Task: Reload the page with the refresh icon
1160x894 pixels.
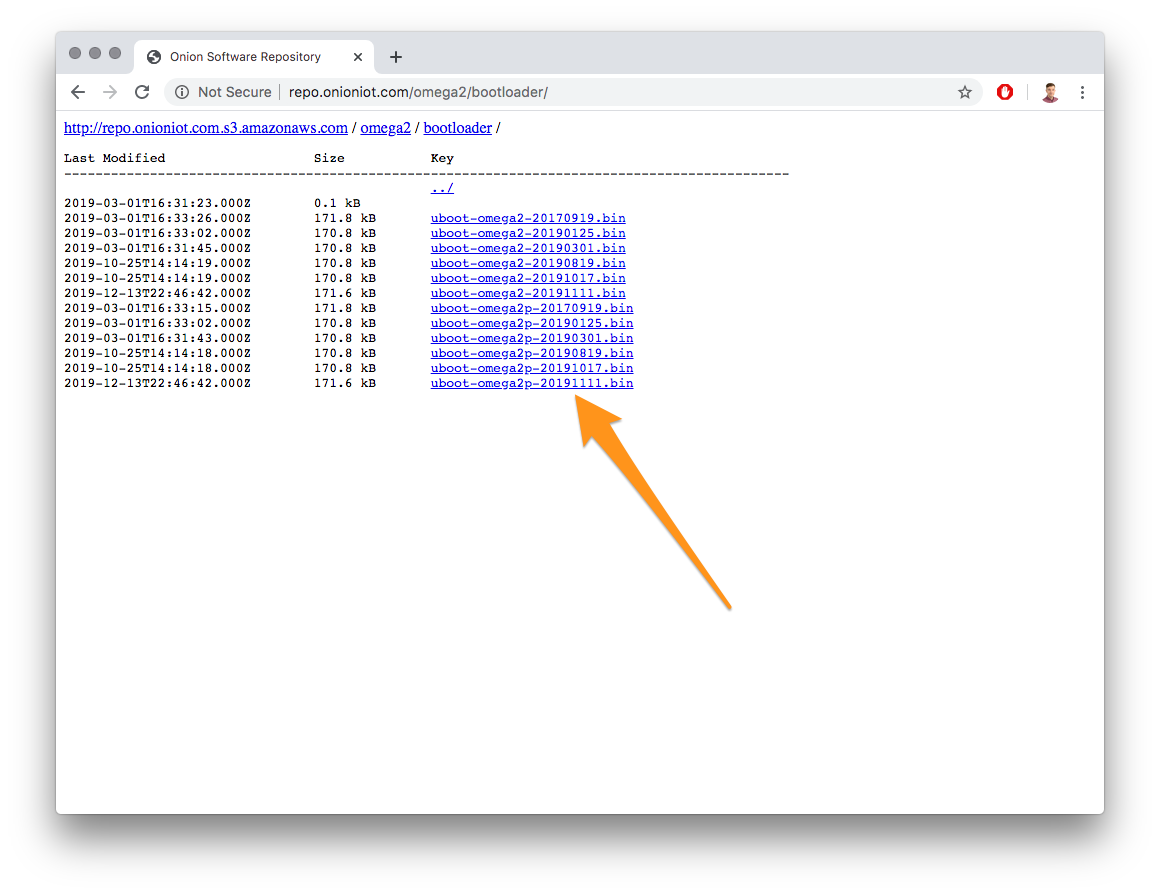Action: (x=142, y=93)
